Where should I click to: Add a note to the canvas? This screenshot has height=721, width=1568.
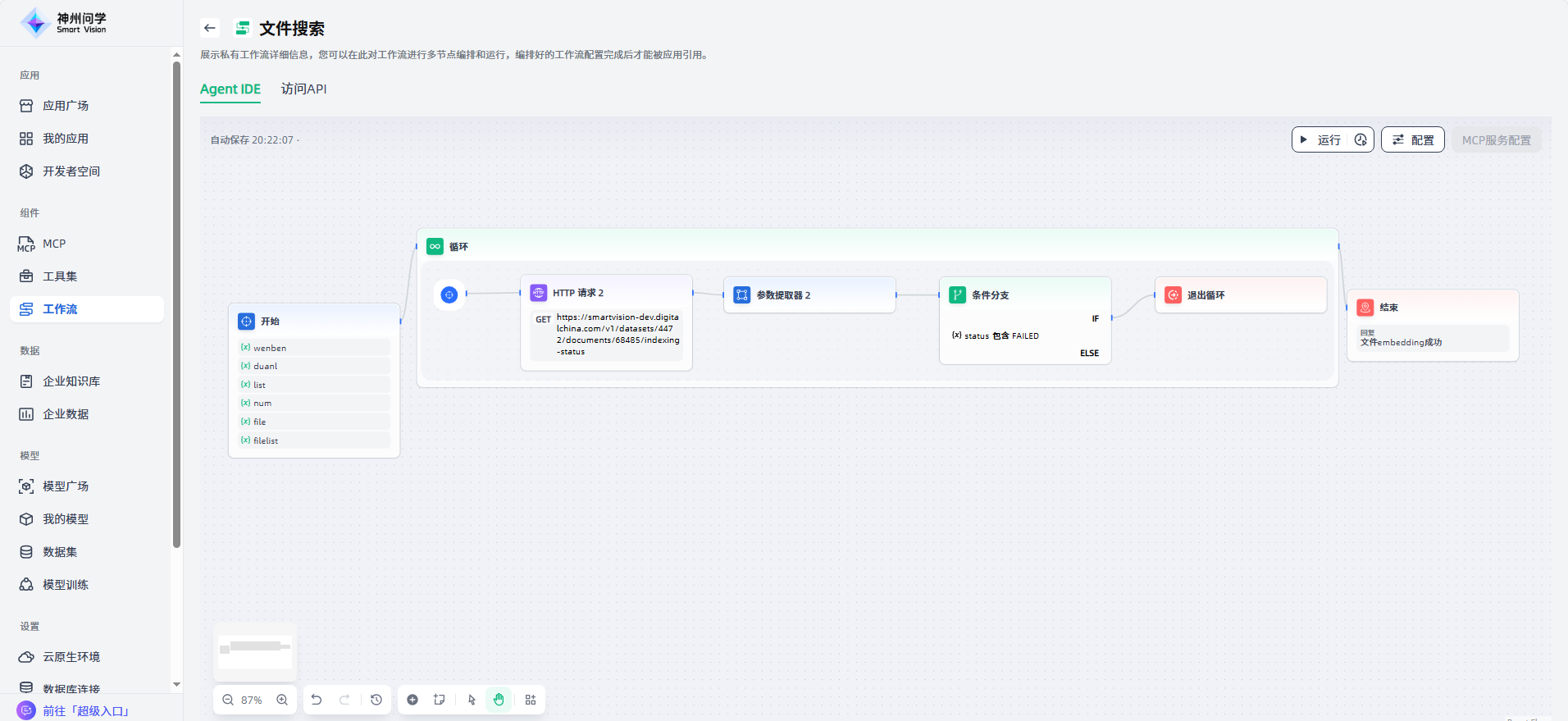[x=440, y=700]
